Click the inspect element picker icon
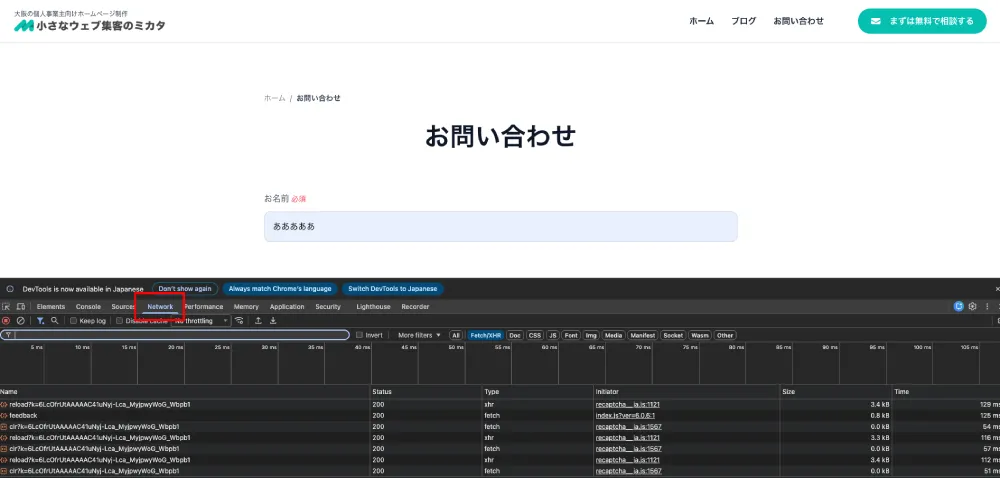 pos(6,307)
